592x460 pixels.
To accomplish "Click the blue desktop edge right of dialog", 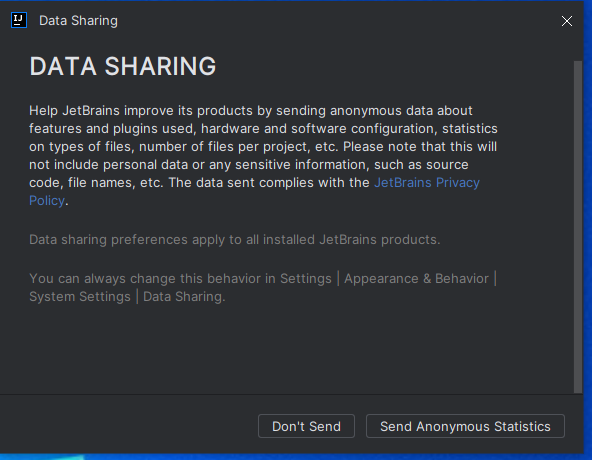I will point(588,227).
